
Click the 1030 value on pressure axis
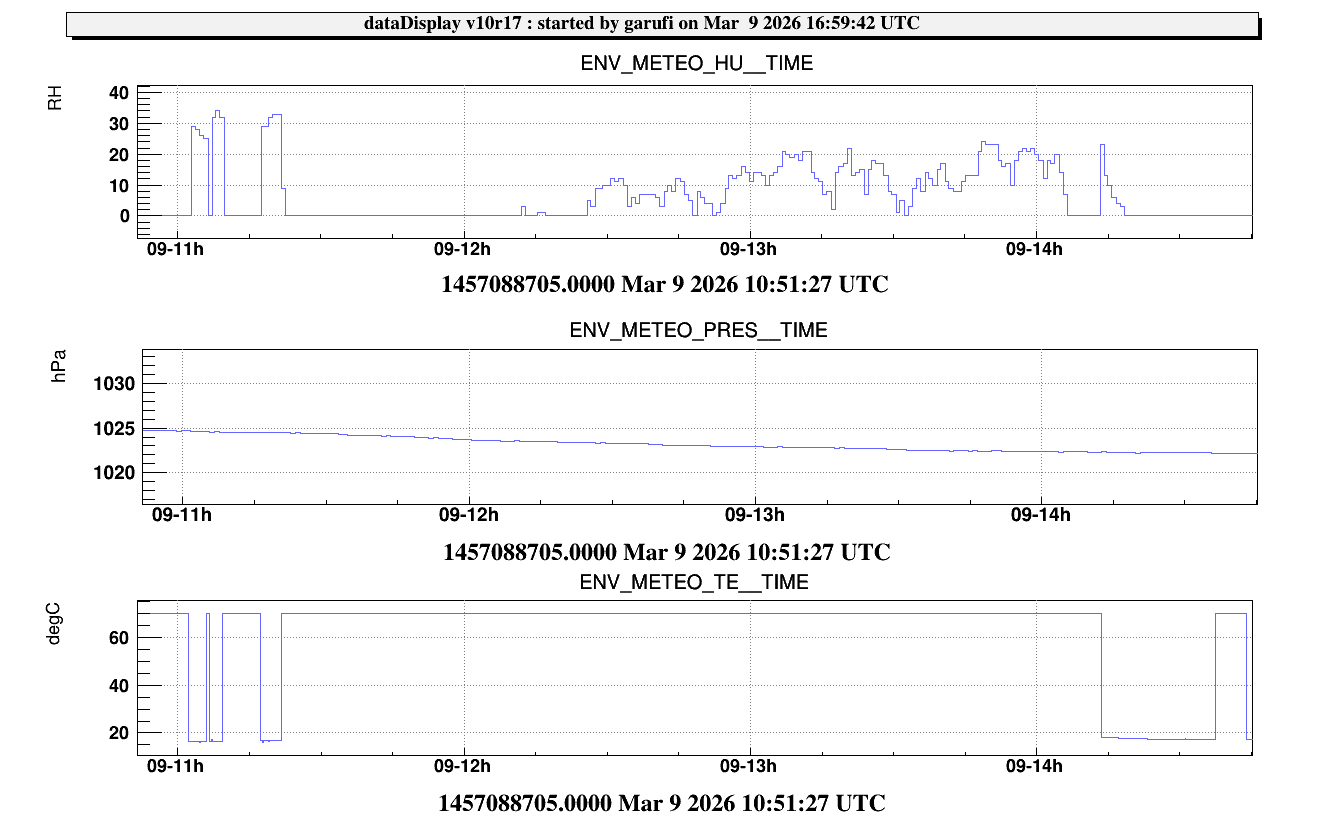tap(113, 384)
